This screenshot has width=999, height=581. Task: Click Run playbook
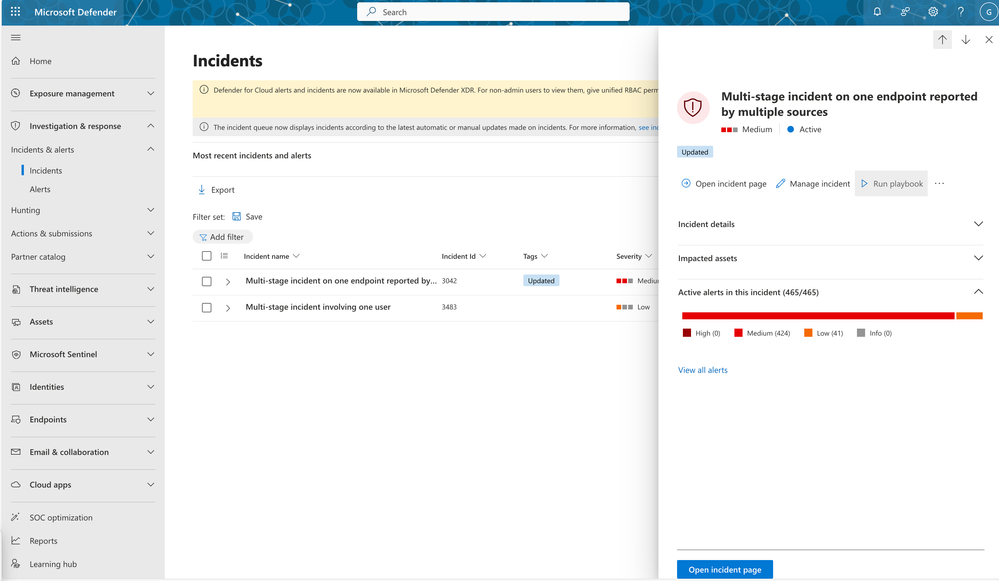891,183
